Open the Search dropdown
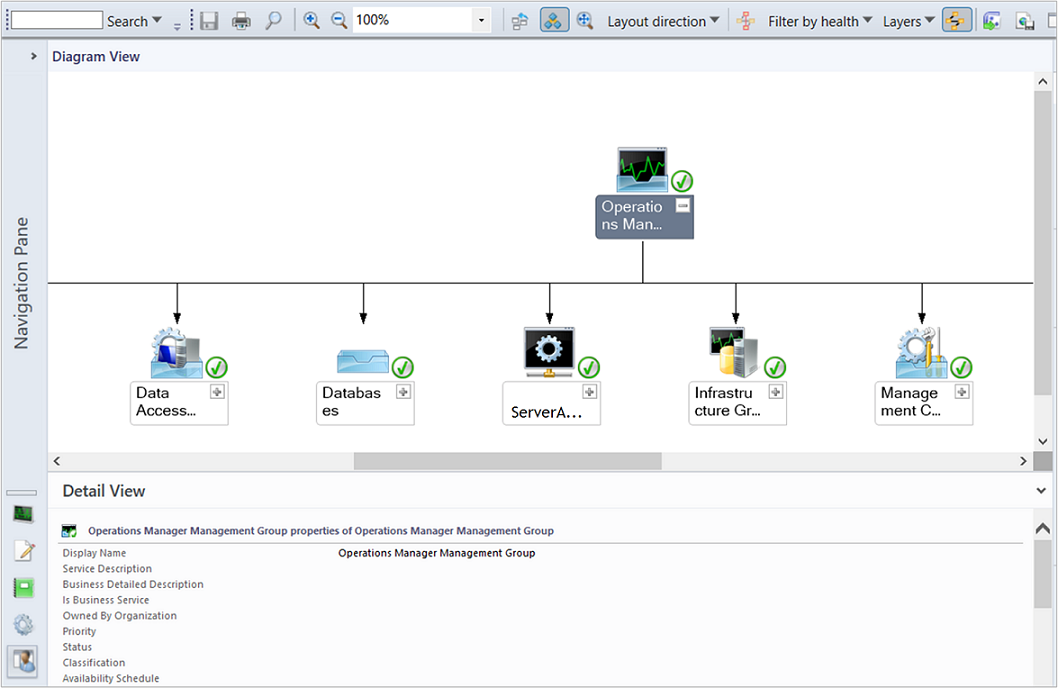Screen dimensions: 1058x688 pos(134,21)
